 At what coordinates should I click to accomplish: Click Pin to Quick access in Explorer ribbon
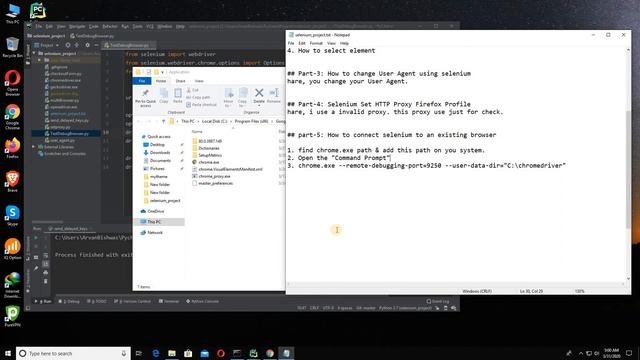(x=145, y=98)
